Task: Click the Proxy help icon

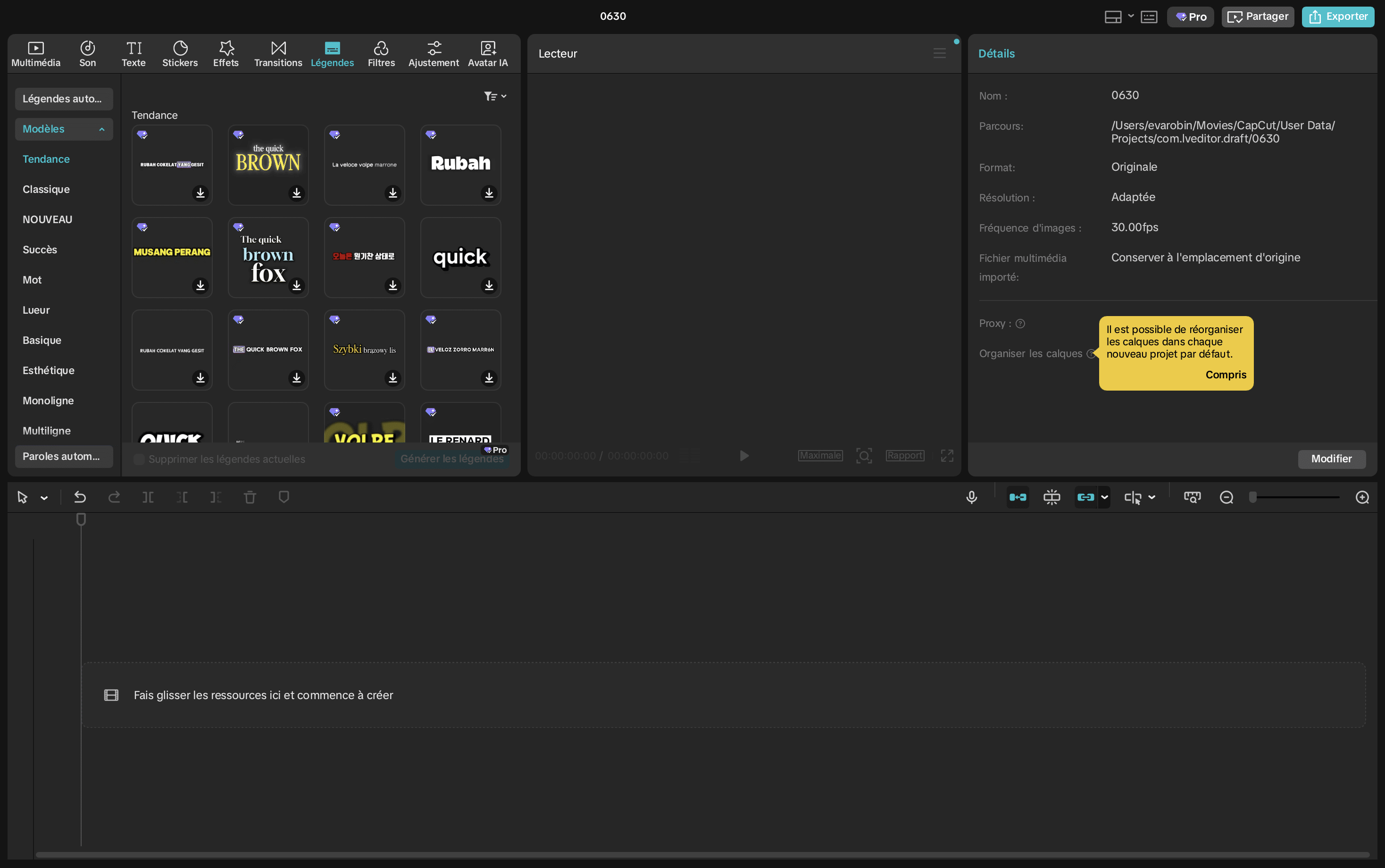Action: (1020, 324)
